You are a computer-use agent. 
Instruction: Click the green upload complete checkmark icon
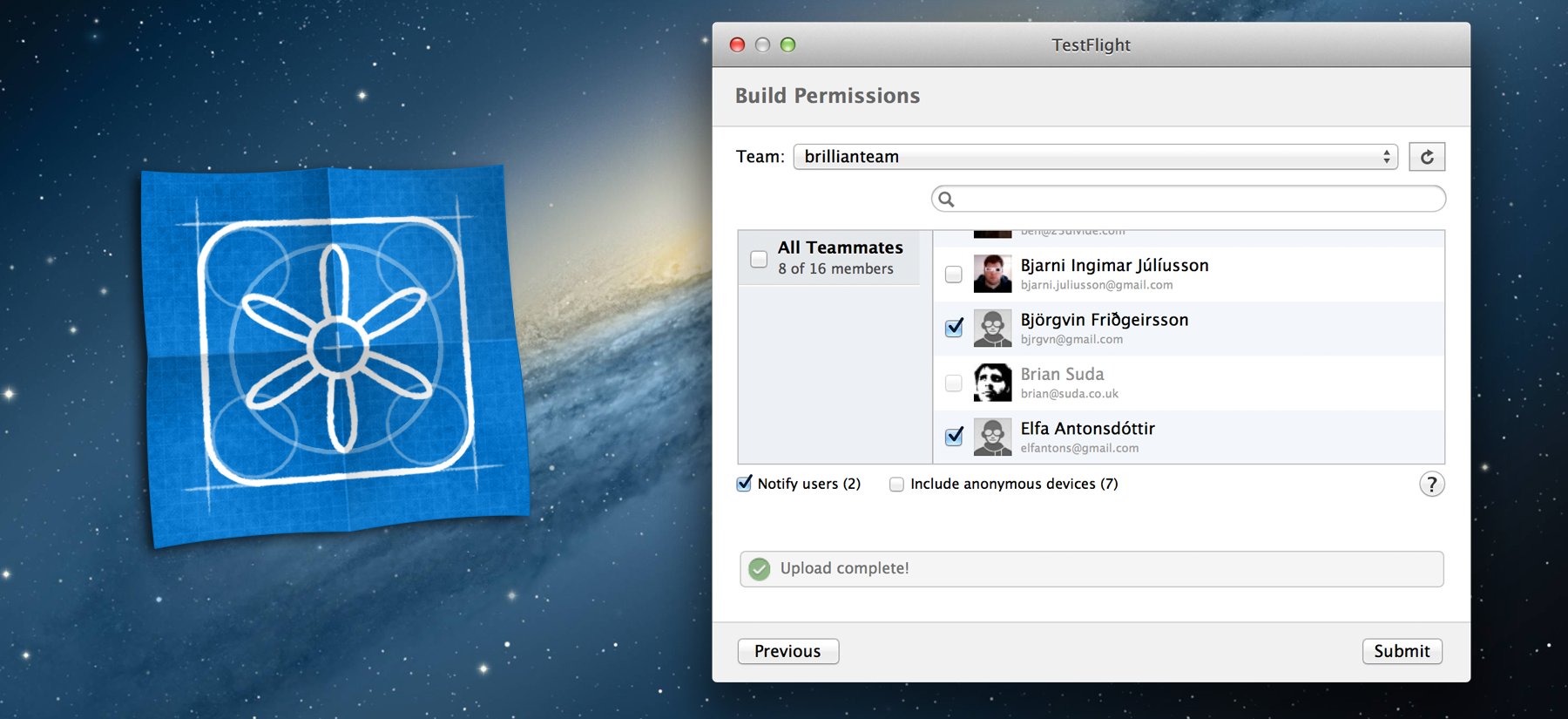tap(760, 569)
